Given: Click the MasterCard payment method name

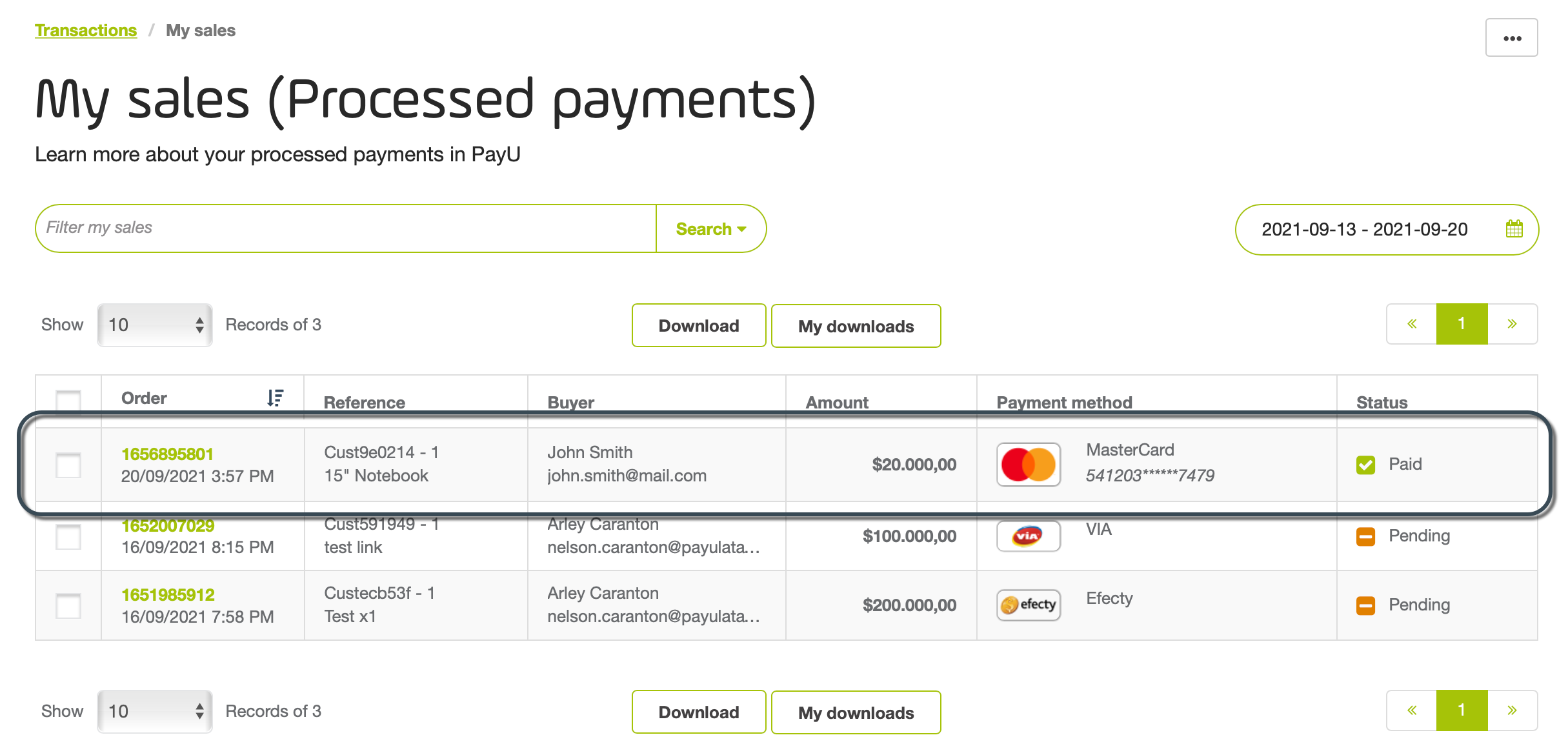Looking at the screenshot, I should tap(1130, 450).
